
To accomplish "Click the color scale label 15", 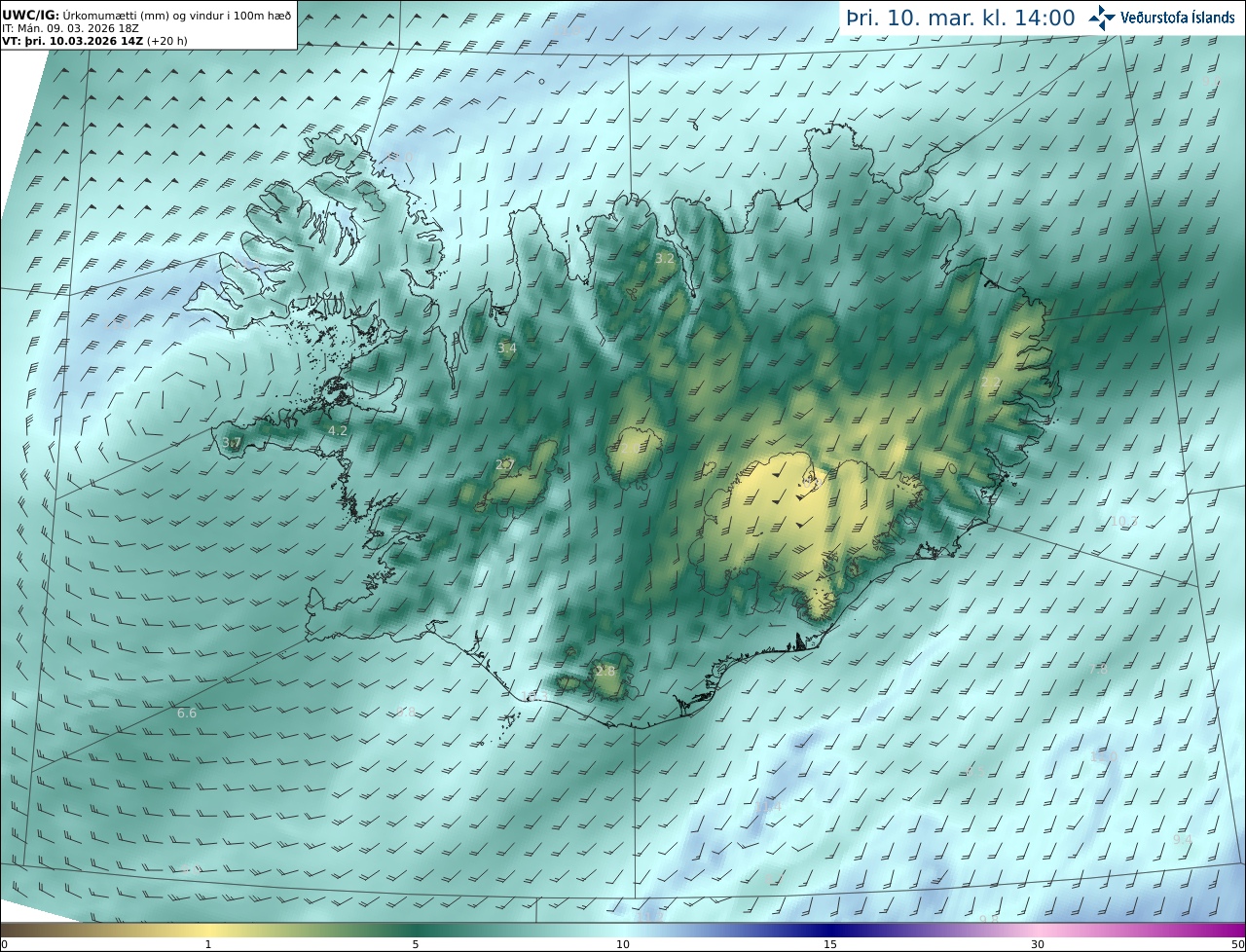I will coord(830,944).
